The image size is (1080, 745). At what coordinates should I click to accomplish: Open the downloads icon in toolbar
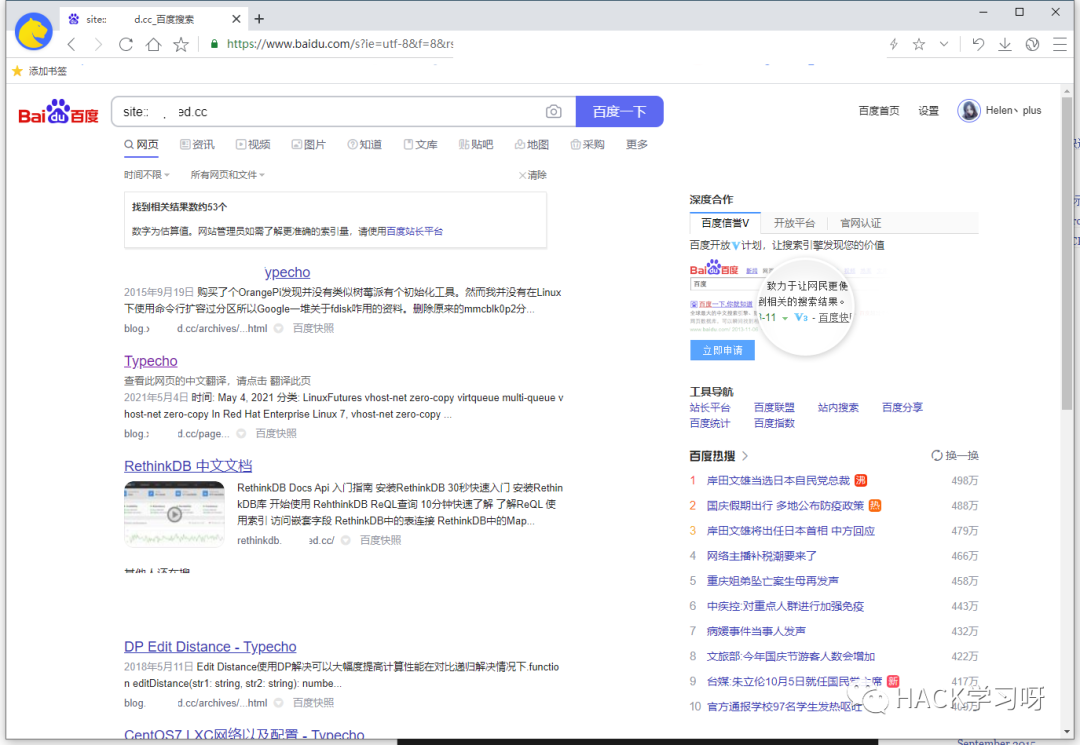[x=1005, y=45]
